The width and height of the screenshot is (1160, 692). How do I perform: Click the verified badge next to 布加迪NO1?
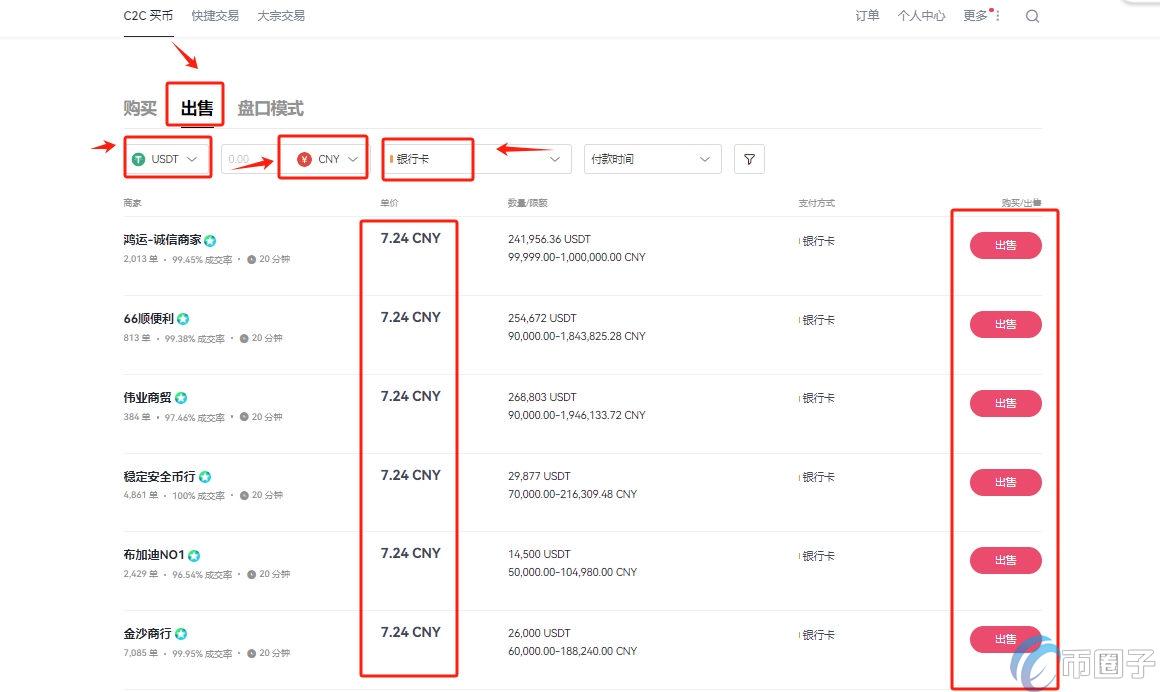click(x=196, y=554)
